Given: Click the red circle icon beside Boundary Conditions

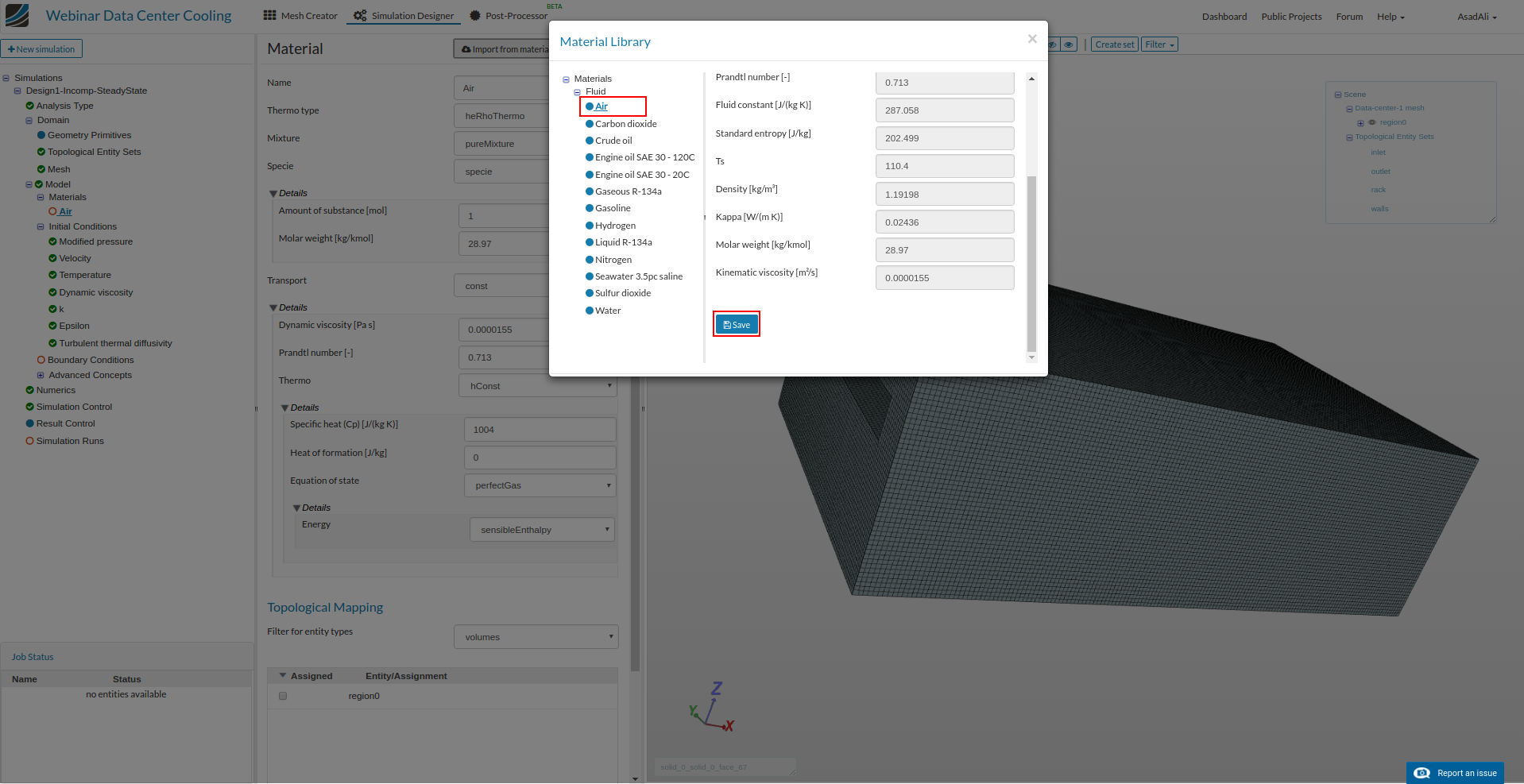Looking at the screenshot, I should pos(41,360).
